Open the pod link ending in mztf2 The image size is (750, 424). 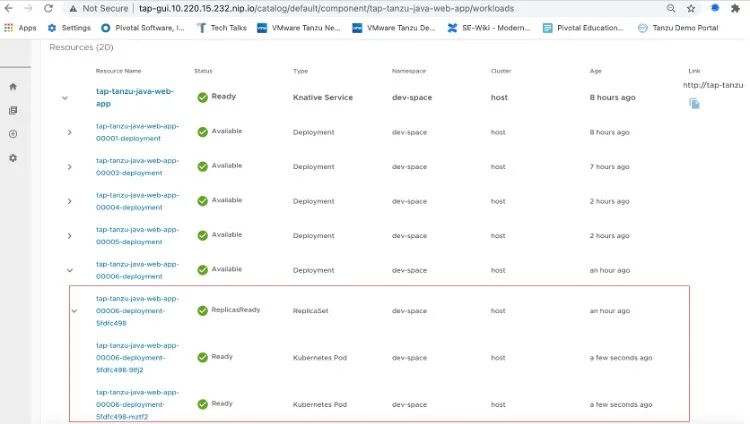137,404
